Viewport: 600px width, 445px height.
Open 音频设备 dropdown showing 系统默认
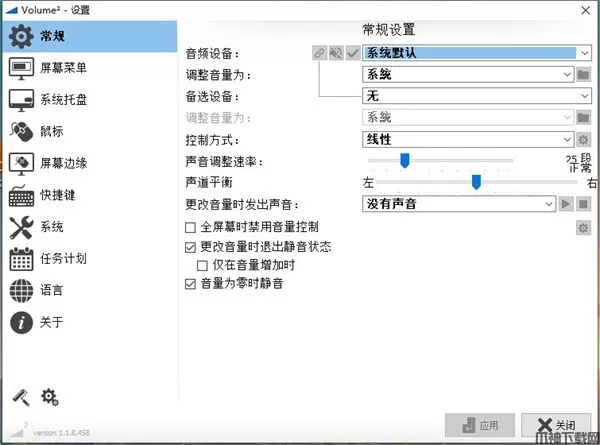(476, 53)
